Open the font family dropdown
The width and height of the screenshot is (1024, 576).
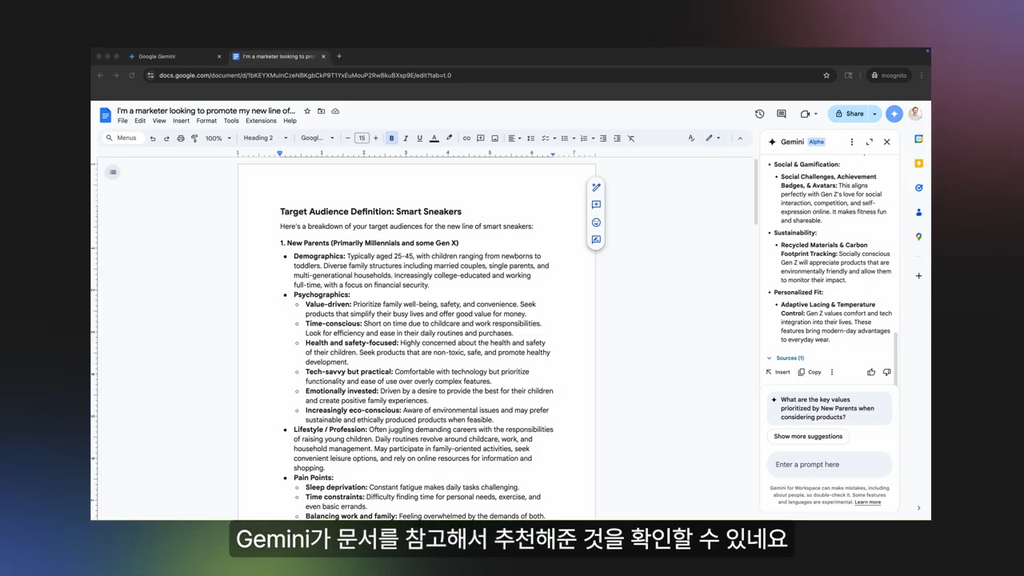[317, 138]
